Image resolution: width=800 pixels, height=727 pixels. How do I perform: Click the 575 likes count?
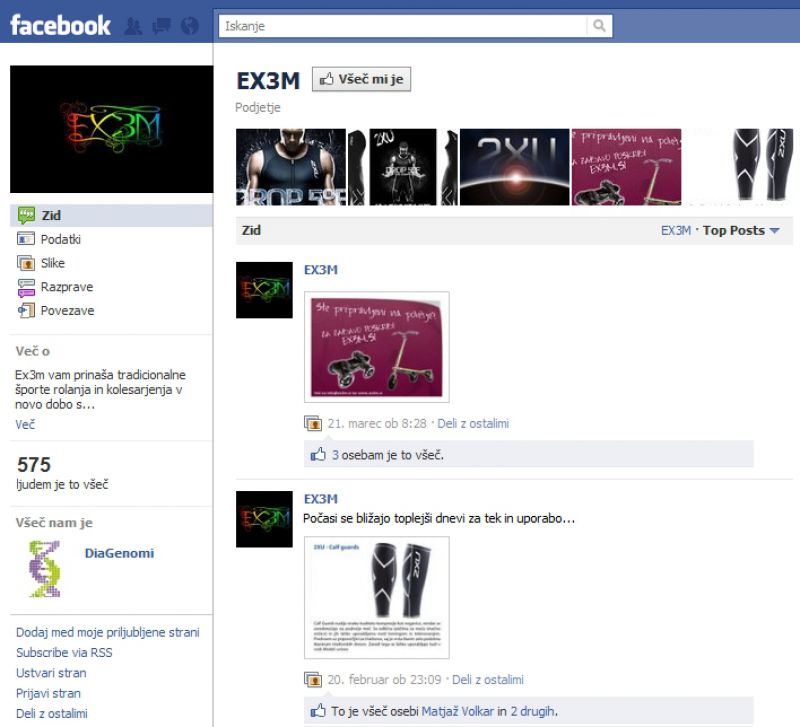[34, 465]
